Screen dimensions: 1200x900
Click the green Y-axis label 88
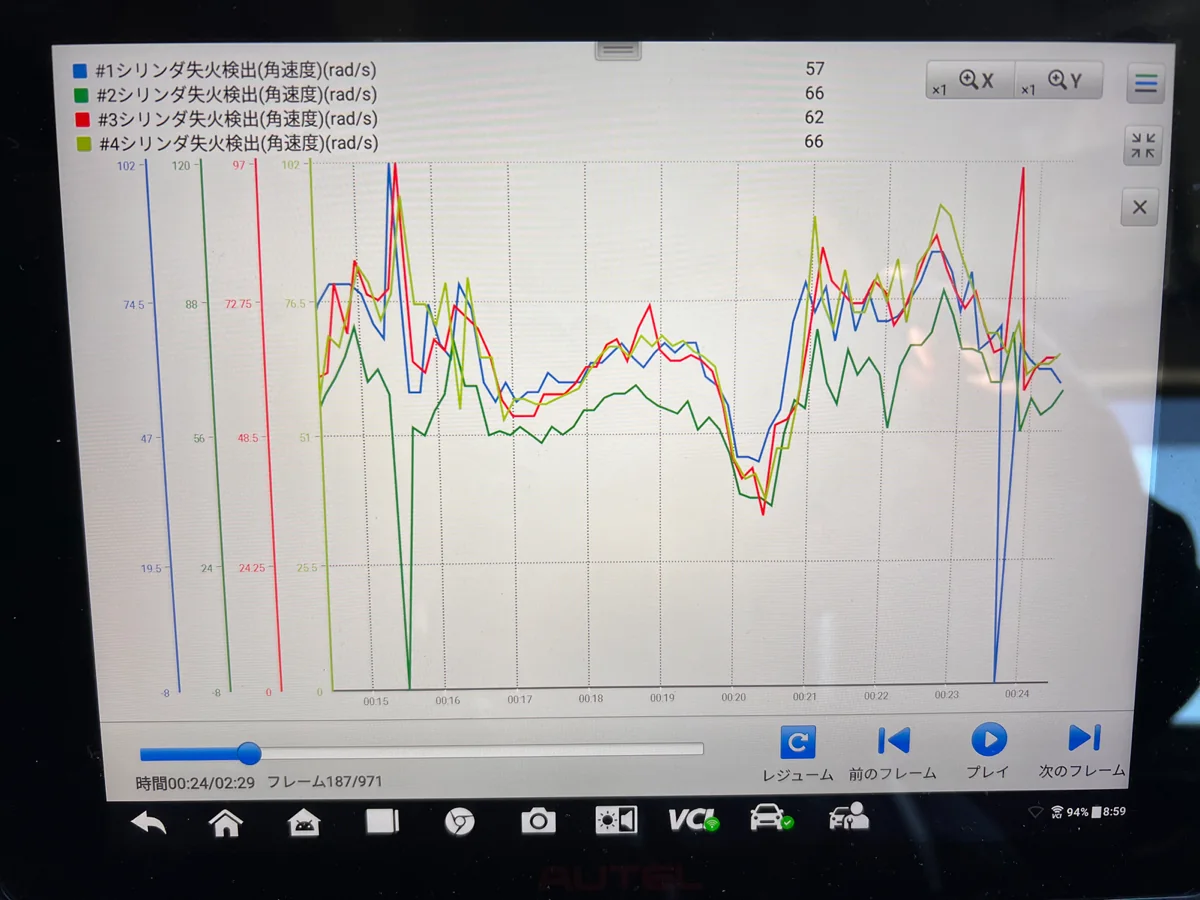coord(193,305)
